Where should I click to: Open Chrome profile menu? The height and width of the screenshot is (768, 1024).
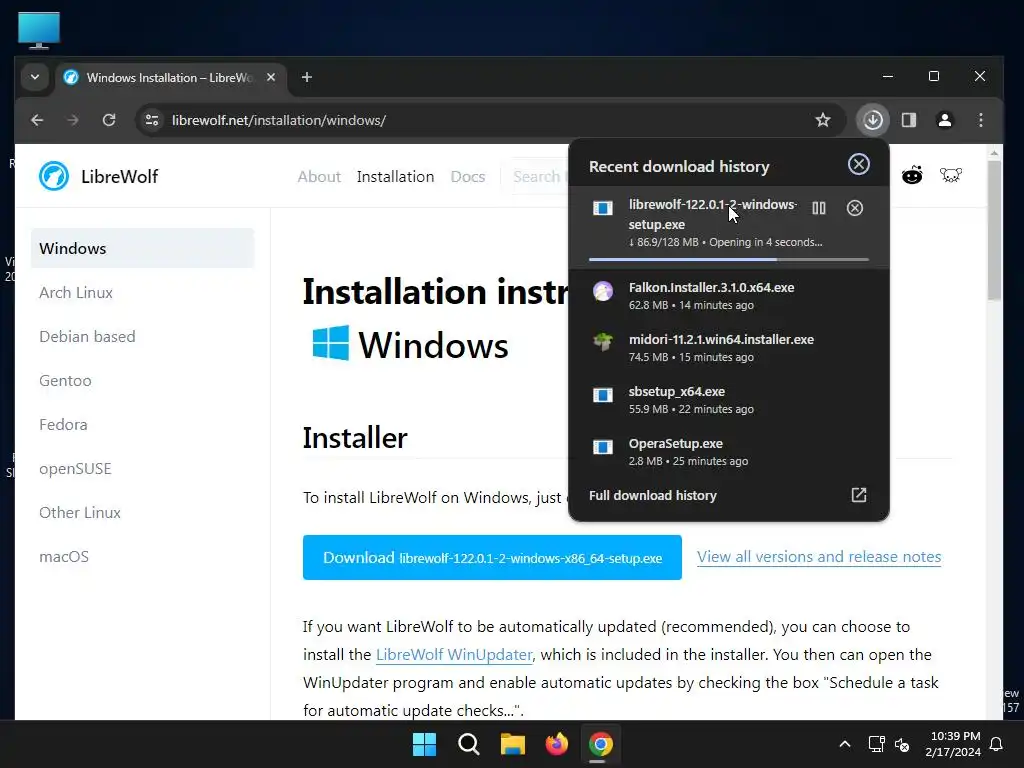945,120
